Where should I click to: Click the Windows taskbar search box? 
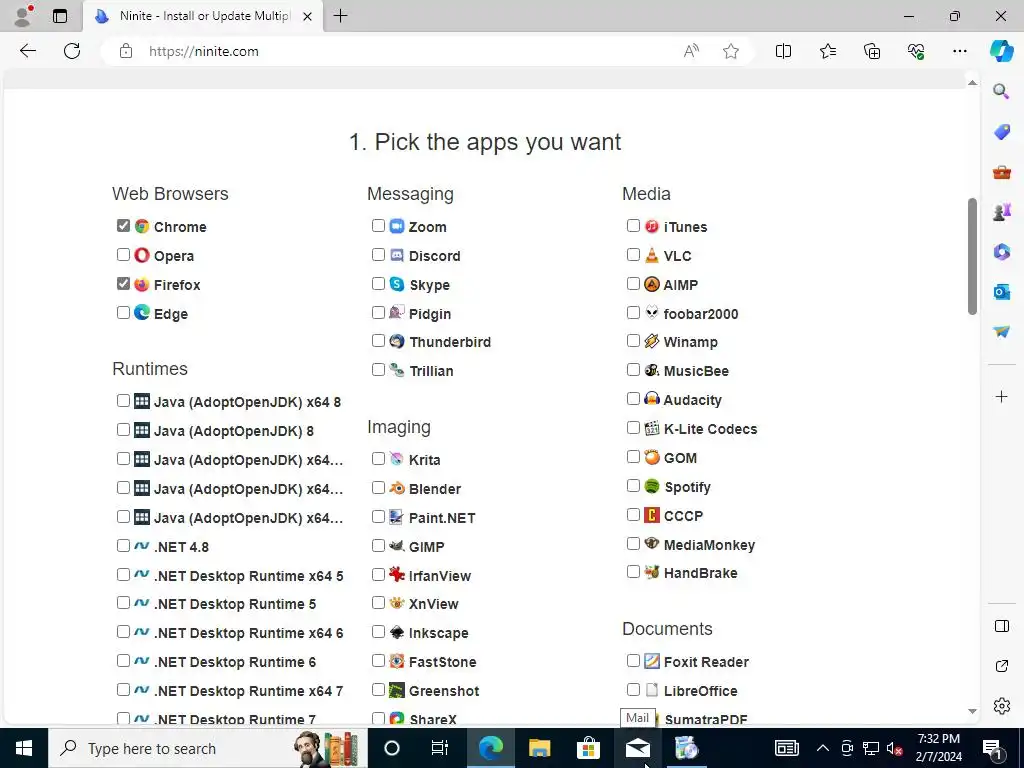(x=208, y=748)
